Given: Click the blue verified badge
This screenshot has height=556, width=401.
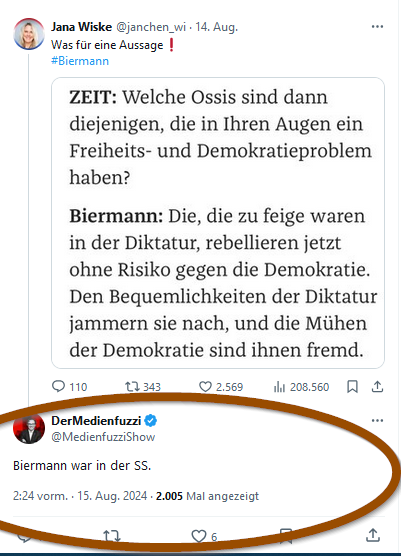Looking at the screenshot, I should pos(151,421).
